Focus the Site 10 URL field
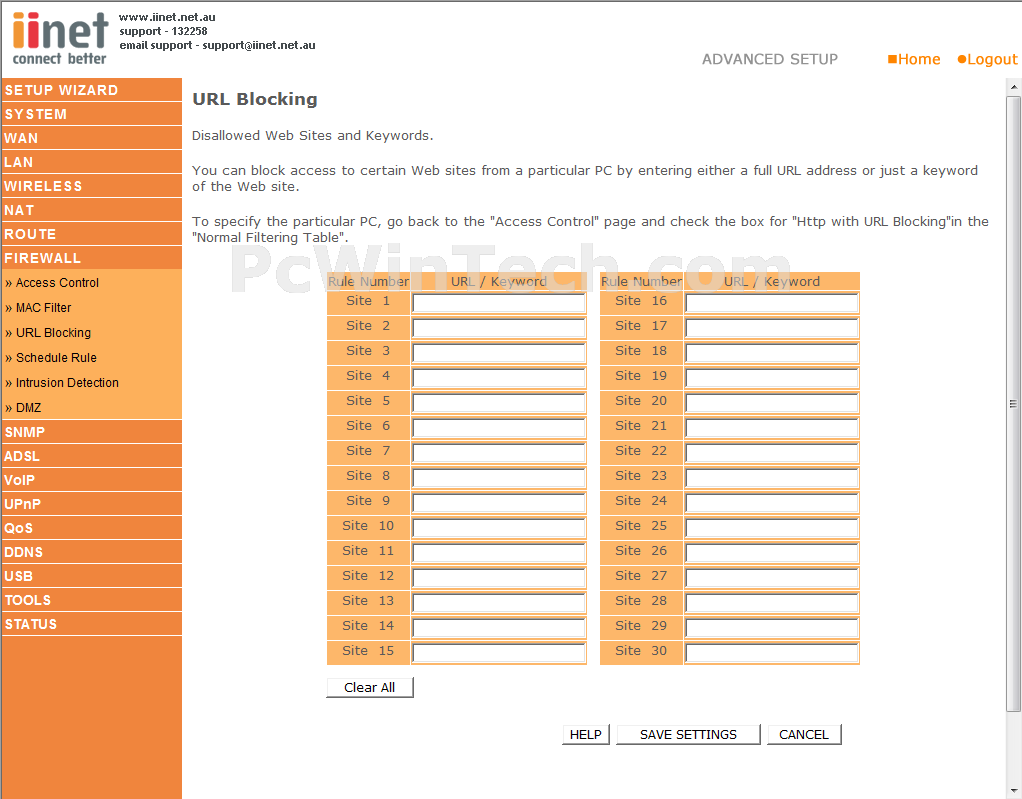 coord(499,528)
